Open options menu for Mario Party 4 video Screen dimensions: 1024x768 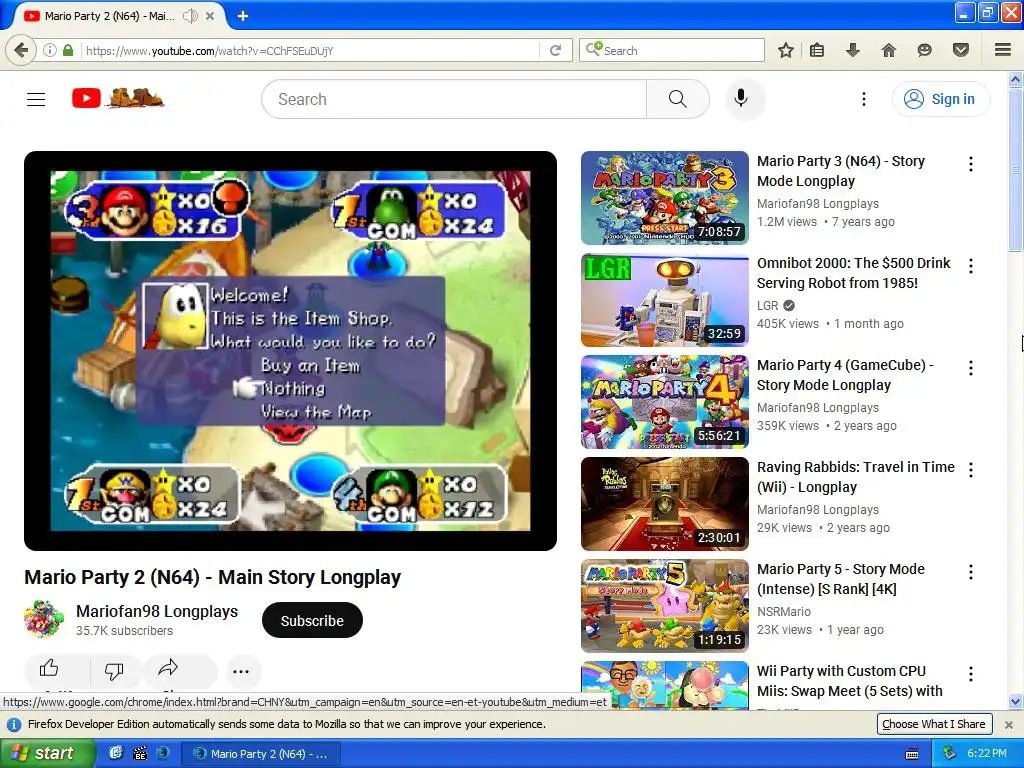pyautogui.click(x=971, y=368)
